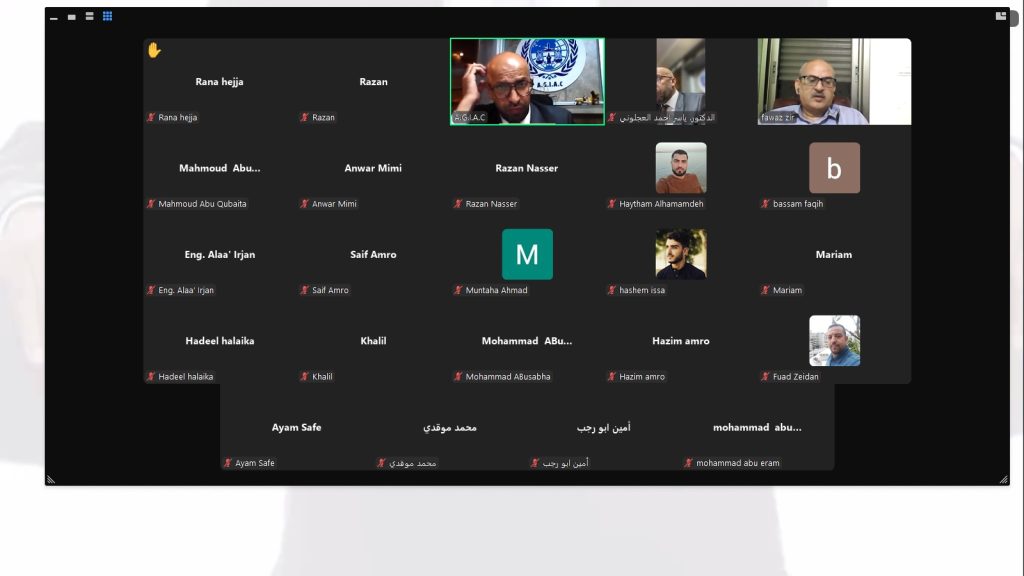Click bassam faqih's brown "b" avatar
This screenshot has height=576, width=1024.
(x=835, y=168)
